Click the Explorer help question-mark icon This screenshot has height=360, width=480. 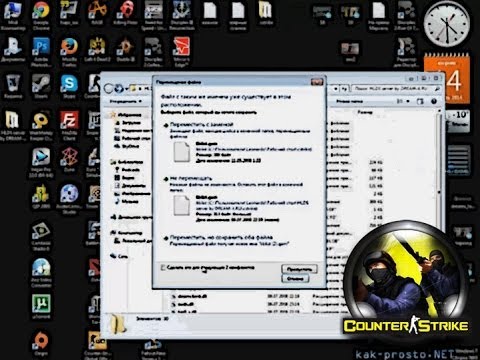point(434,101)
